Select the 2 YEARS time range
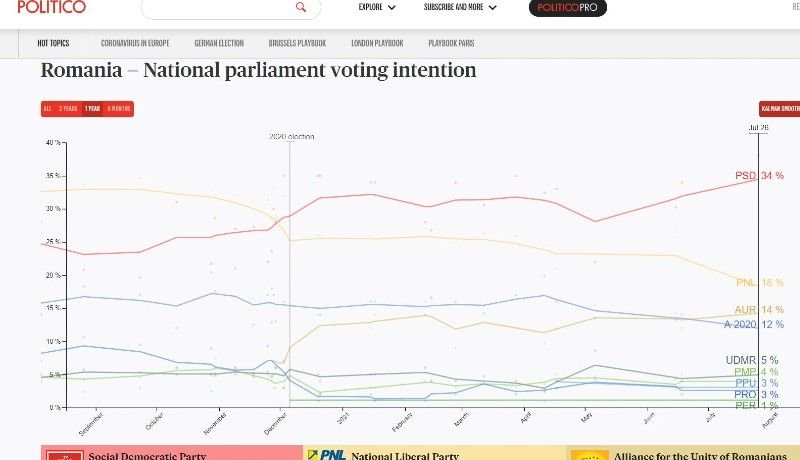 click(67, 109)
